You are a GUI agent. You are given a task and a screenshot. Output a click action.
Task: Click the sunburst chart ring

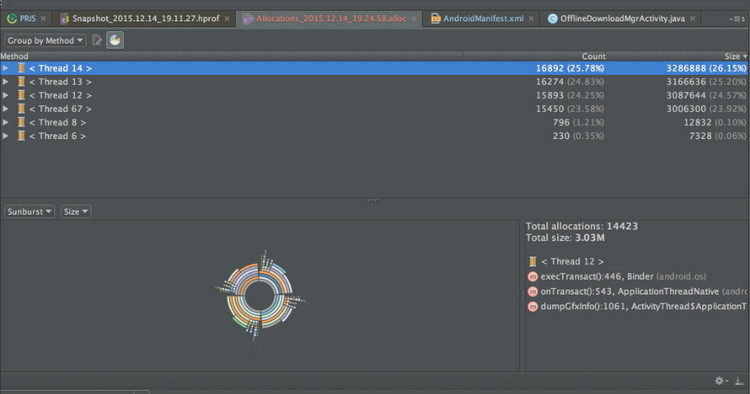point(260,296)
